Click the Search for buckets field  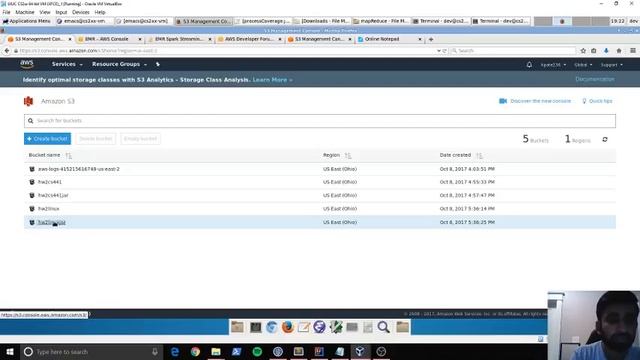pos(320,121)
